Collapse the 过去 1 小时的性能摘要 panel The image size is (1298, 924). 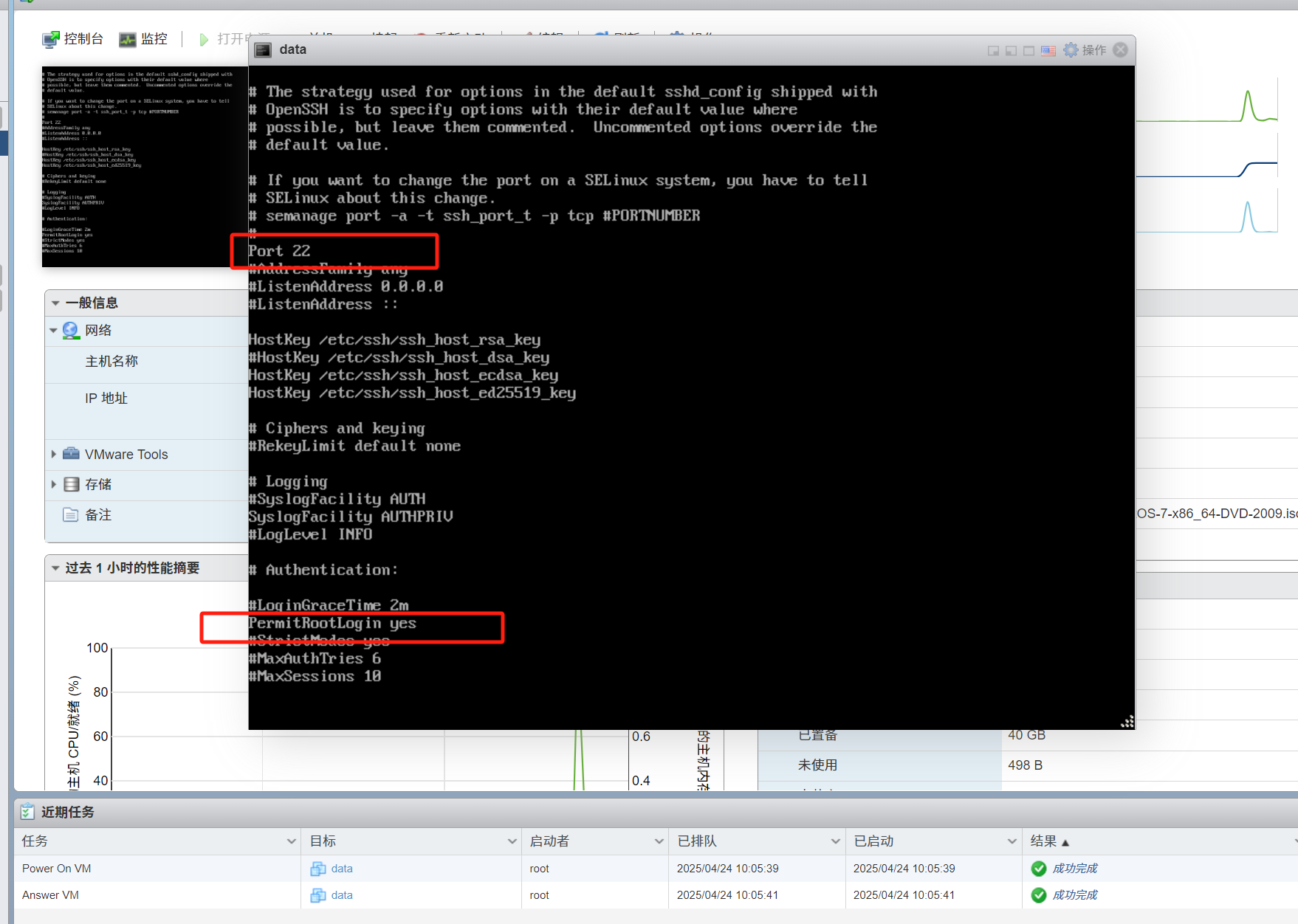click(x=55, y=568)
